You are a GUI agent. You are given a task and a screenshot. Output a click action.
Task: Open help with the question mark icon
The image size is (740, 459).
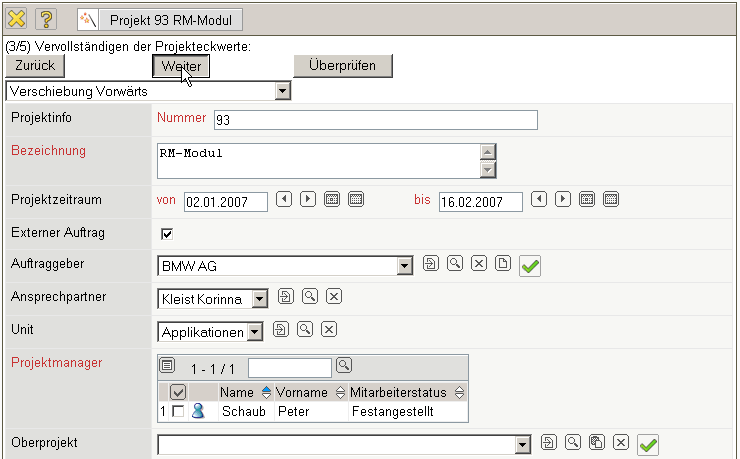(x=47, y=18)
